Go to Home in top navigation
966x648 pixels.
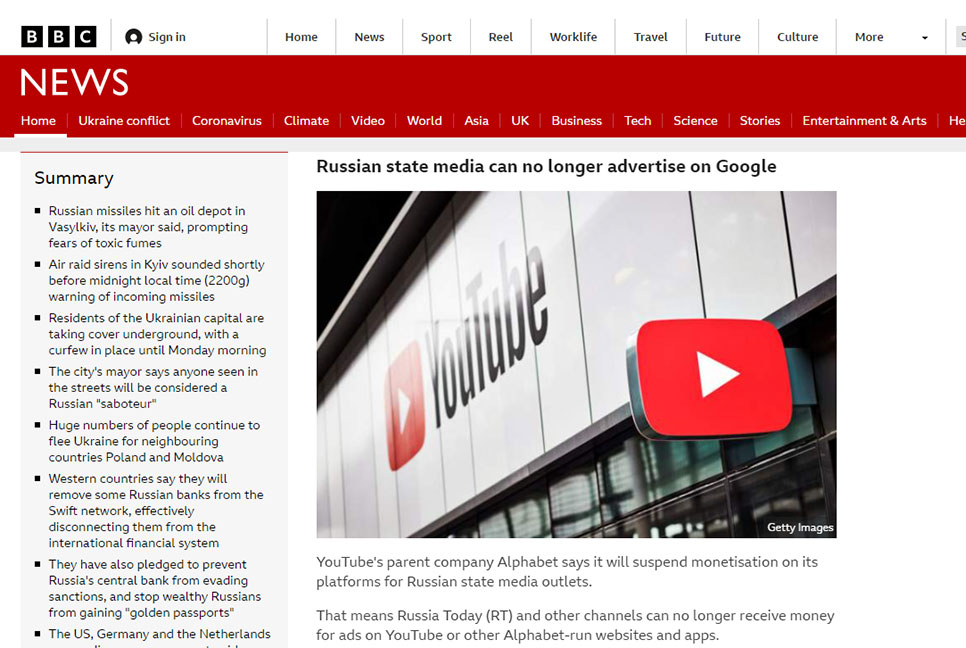point(301,37)
